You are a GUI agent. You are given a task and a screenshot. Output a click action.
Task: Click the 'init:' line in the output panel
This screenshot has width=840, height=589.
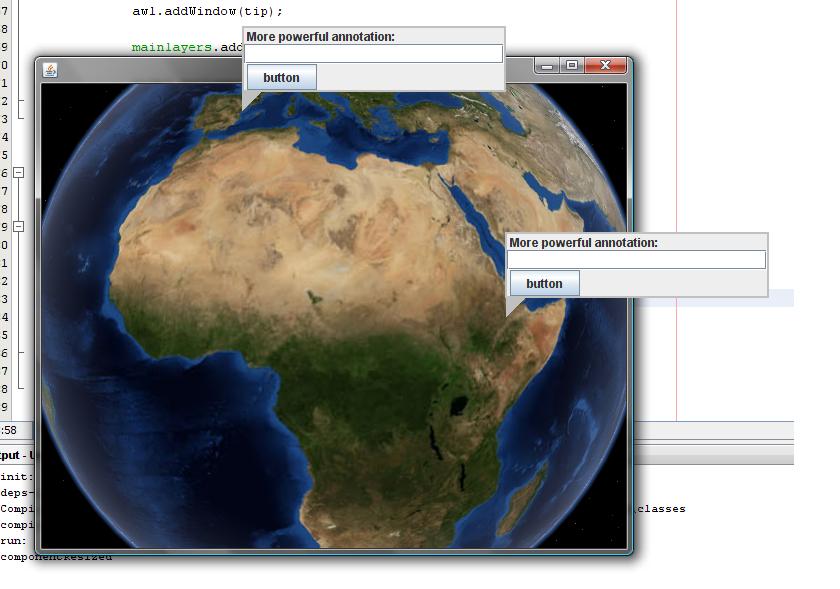17,476
